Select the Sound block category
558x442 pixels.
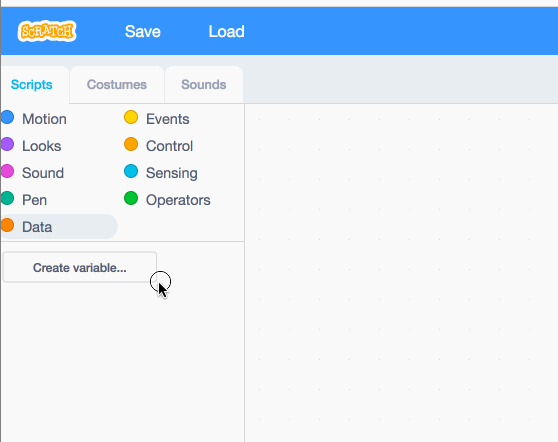32,173
